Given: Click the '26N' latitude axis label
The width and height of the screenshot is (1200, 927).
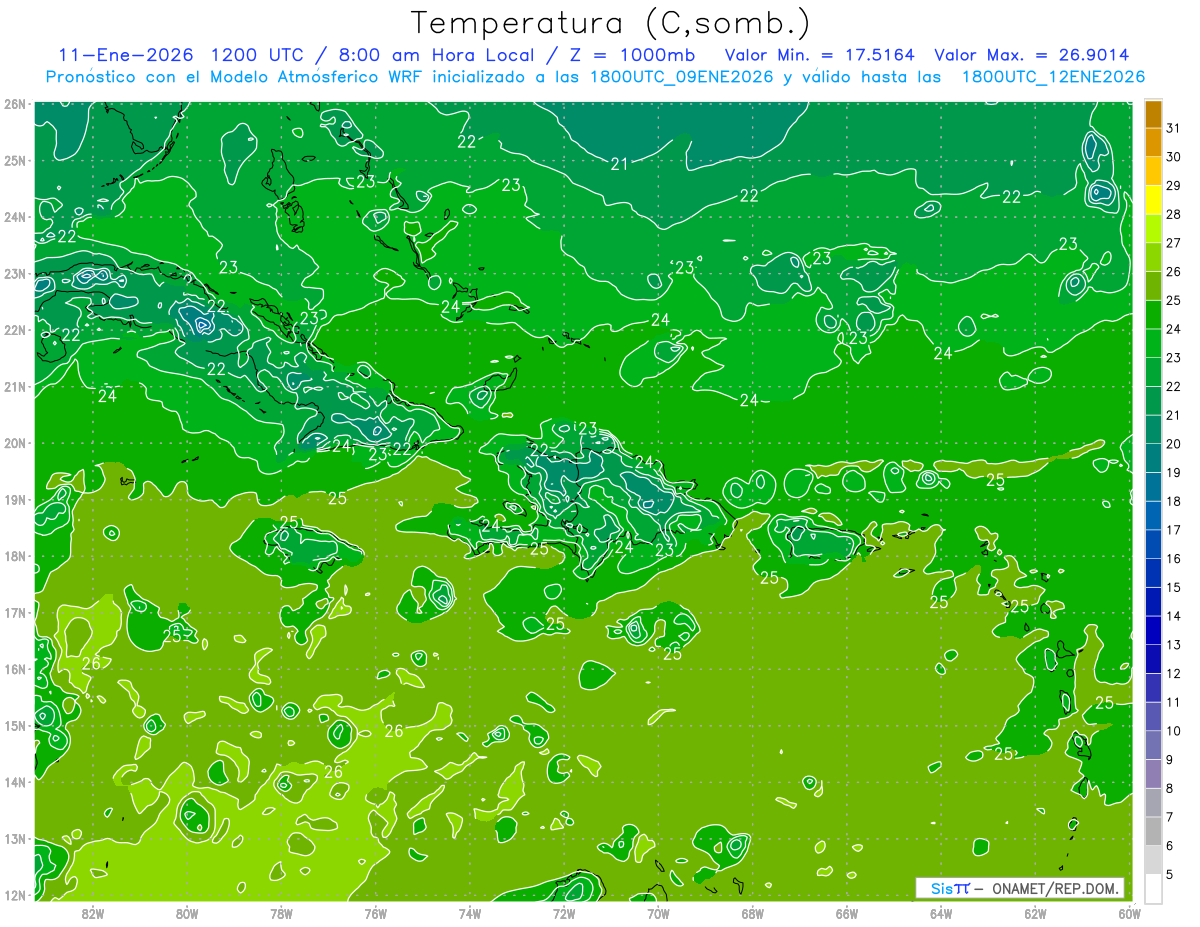Looking at the screenshot, I should (x=14, y=104).
